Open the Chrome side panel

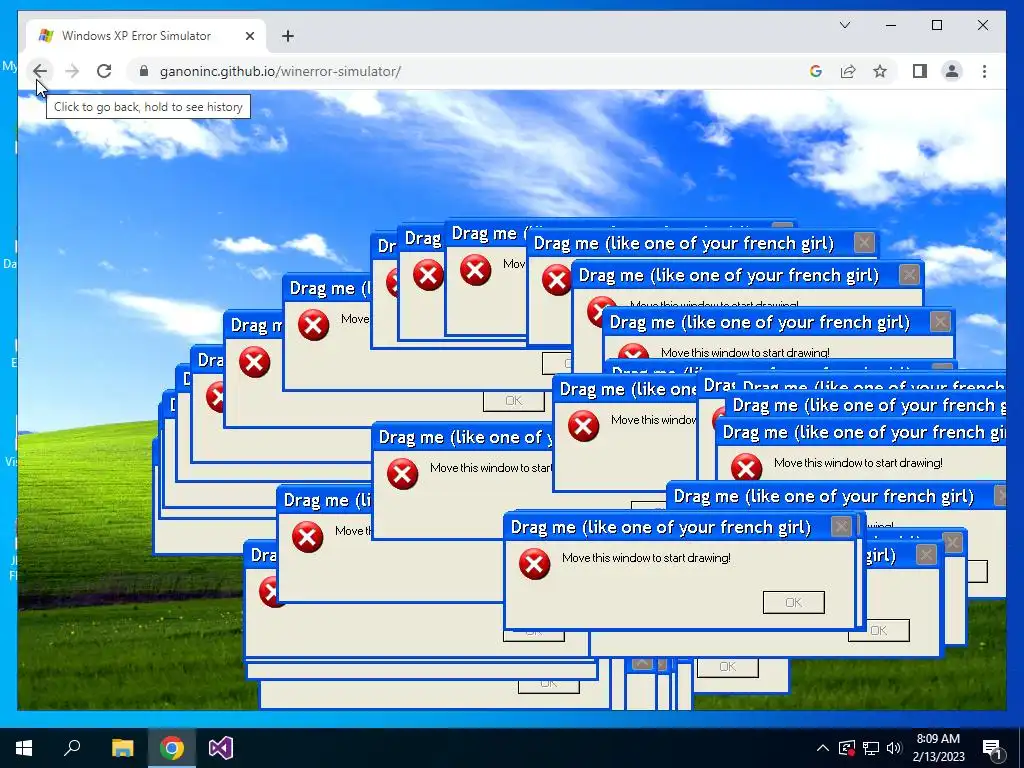pos(920,71)
